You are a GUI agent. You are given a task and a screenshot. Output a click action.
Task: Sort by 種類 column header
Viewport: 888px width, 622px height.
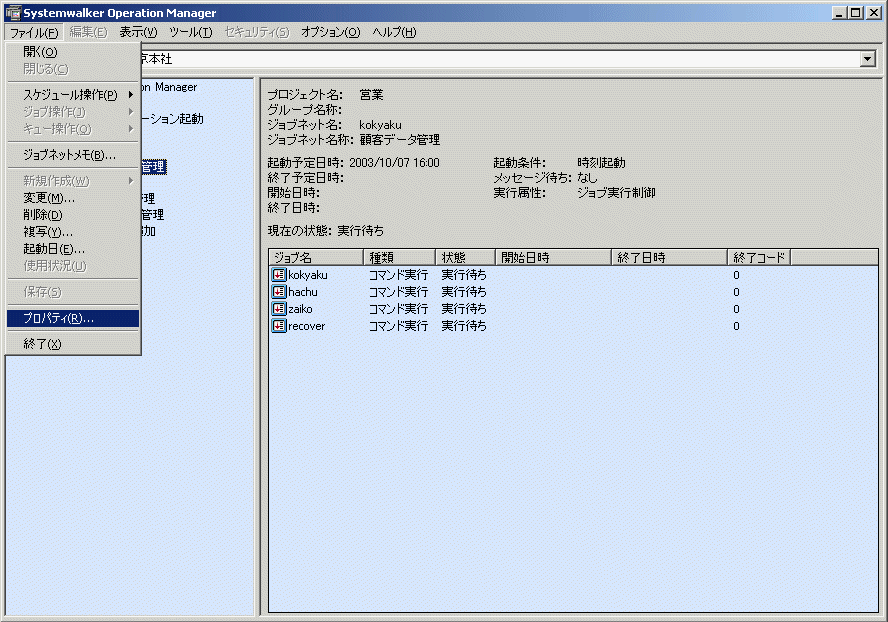(x=399, y=258)
